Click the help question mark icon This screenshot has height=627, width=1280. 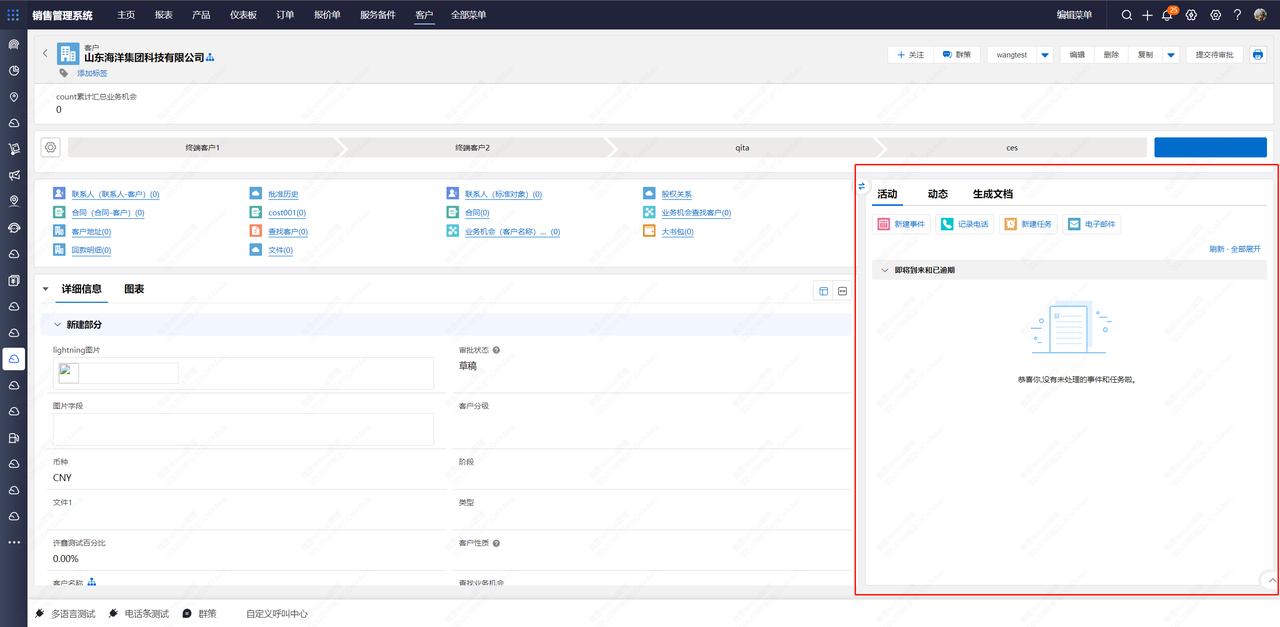pos(1237,15)
